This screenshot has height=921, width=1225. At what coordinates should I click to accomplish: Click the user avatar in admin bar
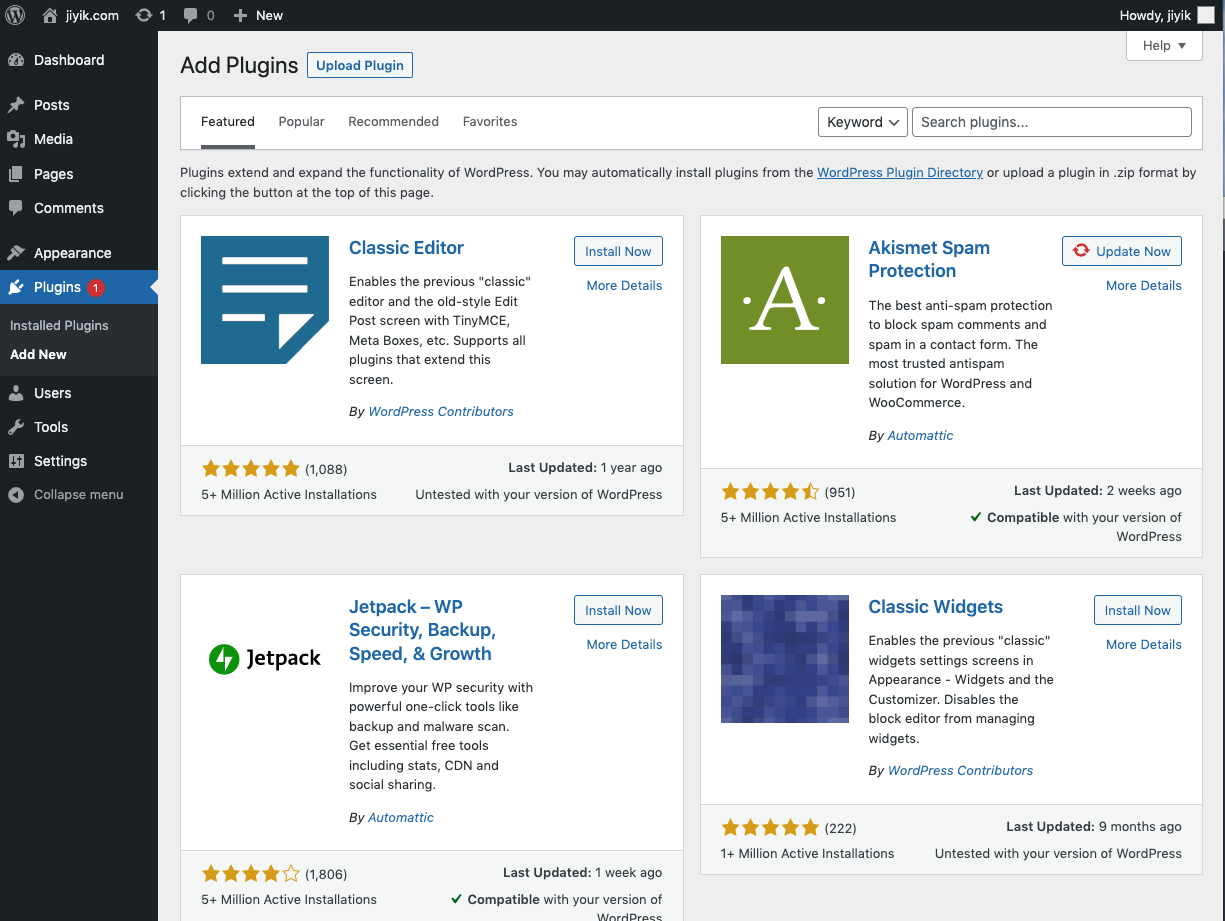coord(1206,15)
